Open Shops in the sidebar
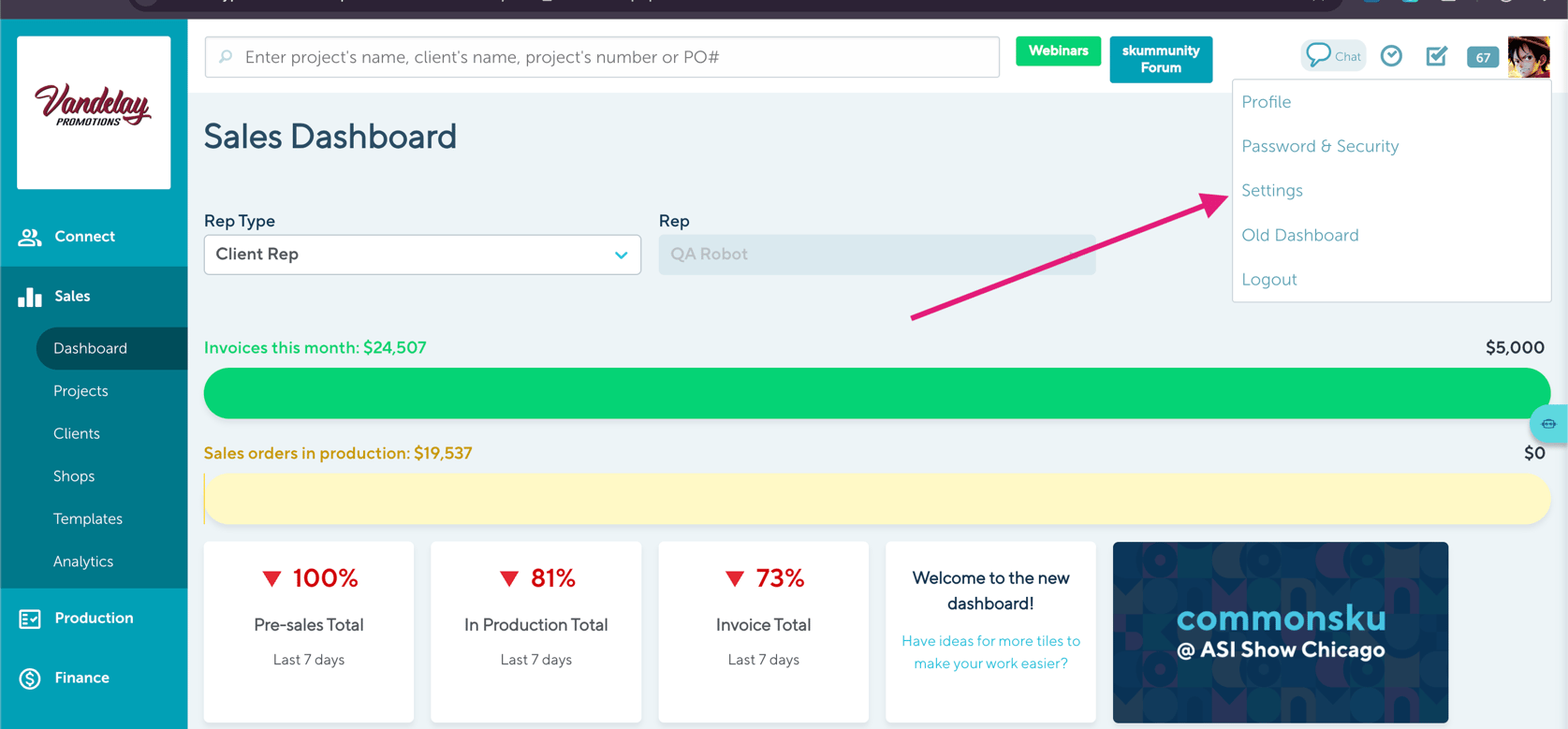1568x729 pixels. tap(74, 476)
